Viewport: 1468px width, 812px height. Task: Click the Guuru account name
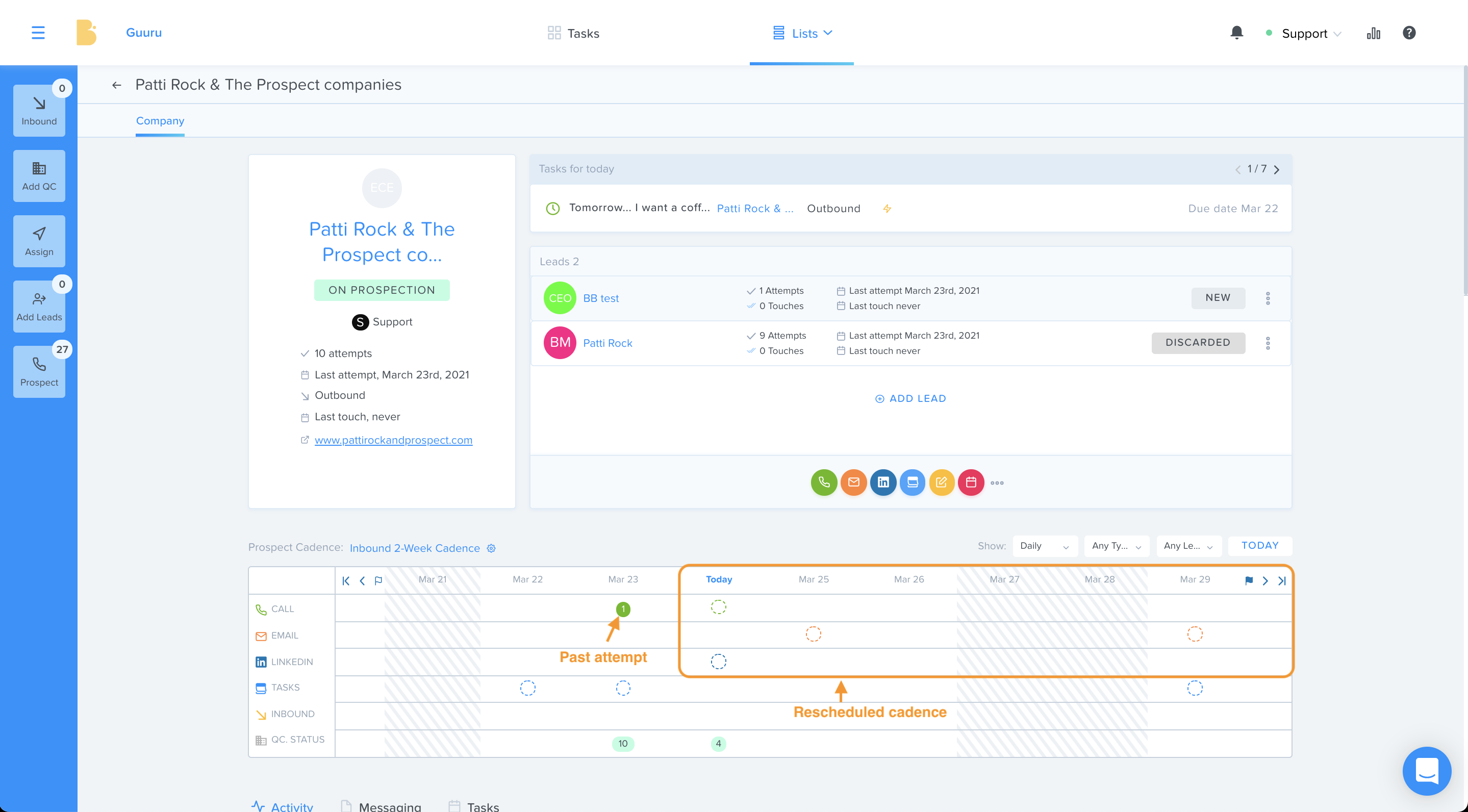(144, 33)
